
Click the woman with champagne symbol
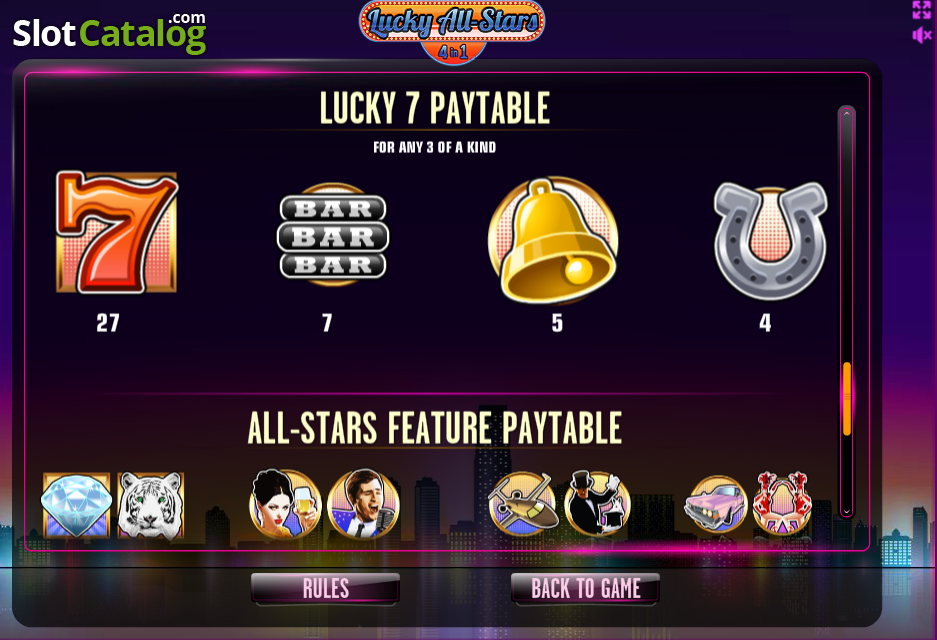point(285,503)
